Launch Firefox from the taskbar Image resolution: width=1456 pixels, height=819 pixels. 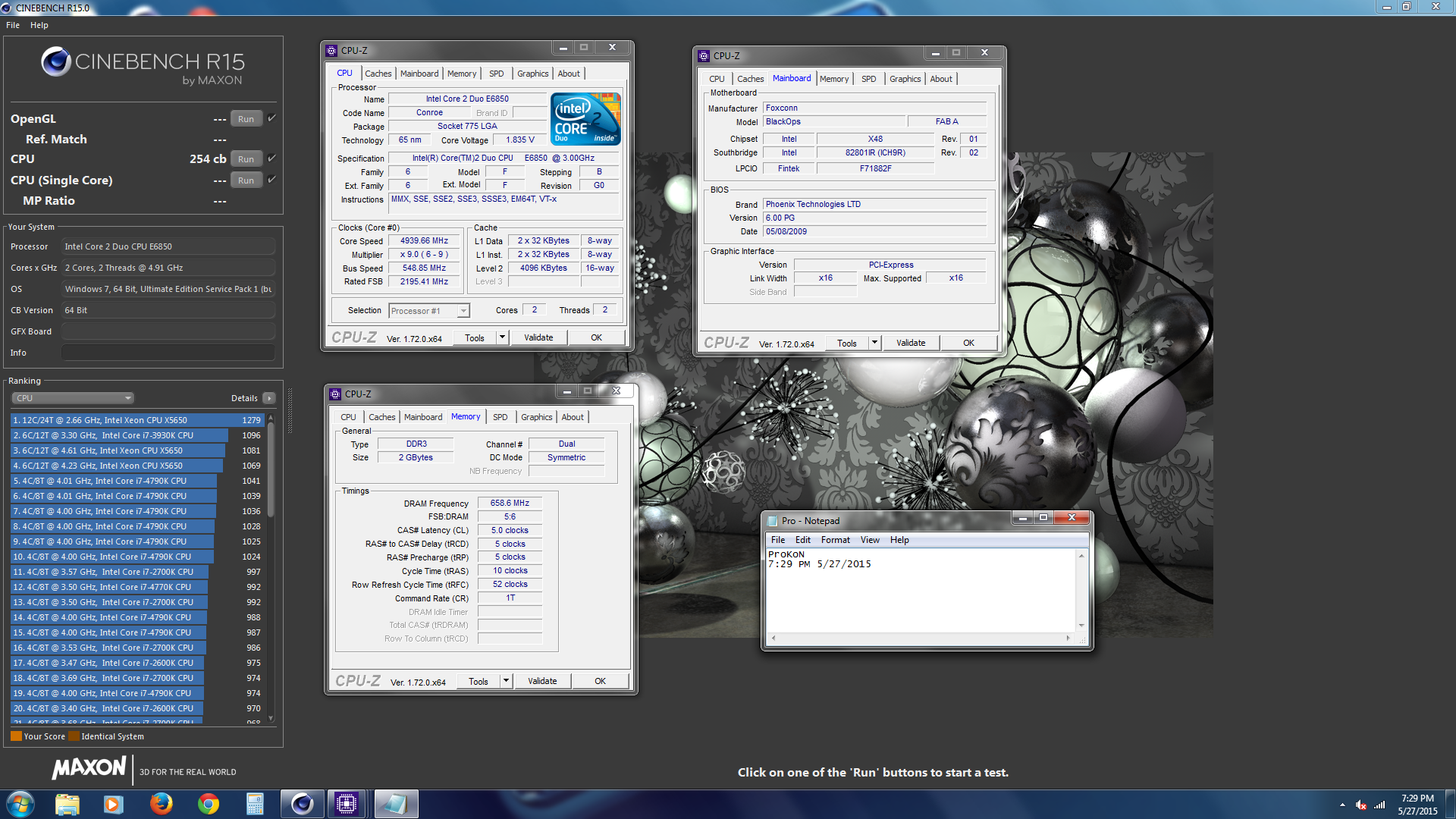pos(161,804)
